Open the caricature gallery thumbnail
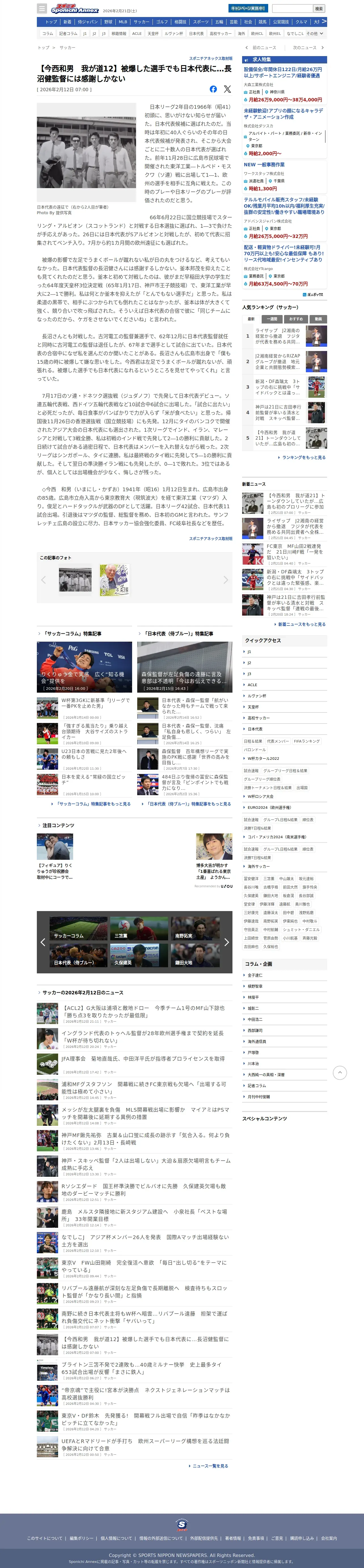This screenshot has height=1568, width=364. click(115, 580)
